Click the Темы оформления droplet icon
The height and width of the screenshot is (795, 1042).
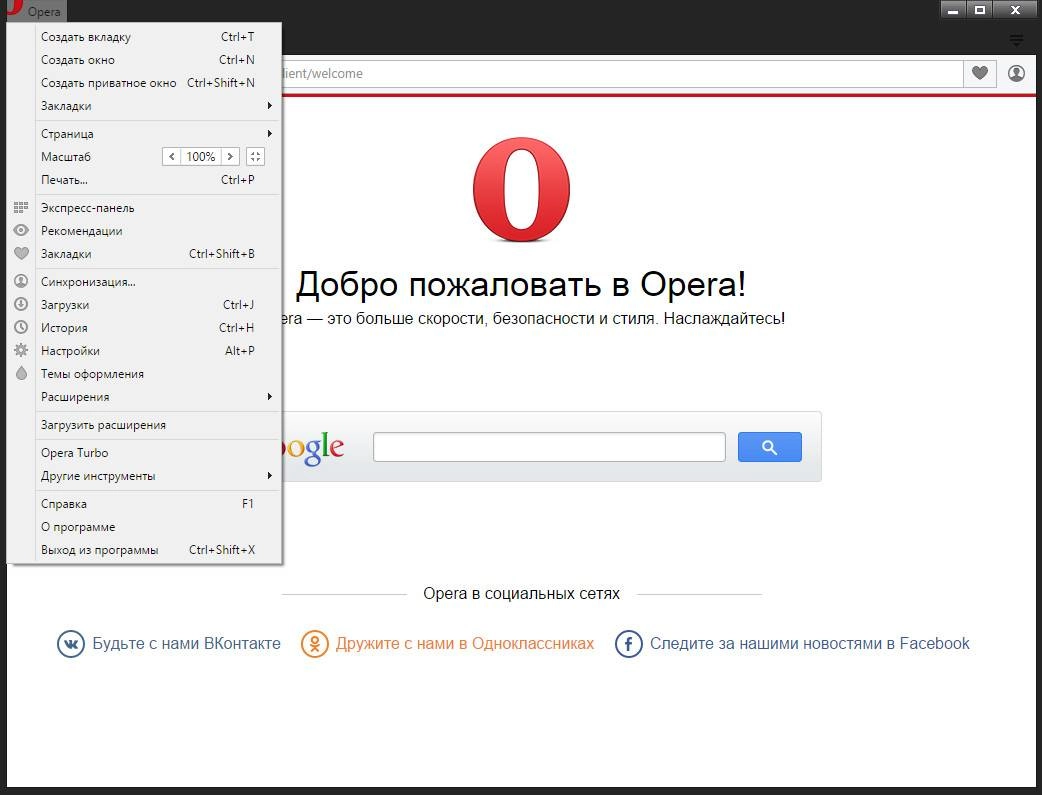pyautogui.click(x=21, y=374)
